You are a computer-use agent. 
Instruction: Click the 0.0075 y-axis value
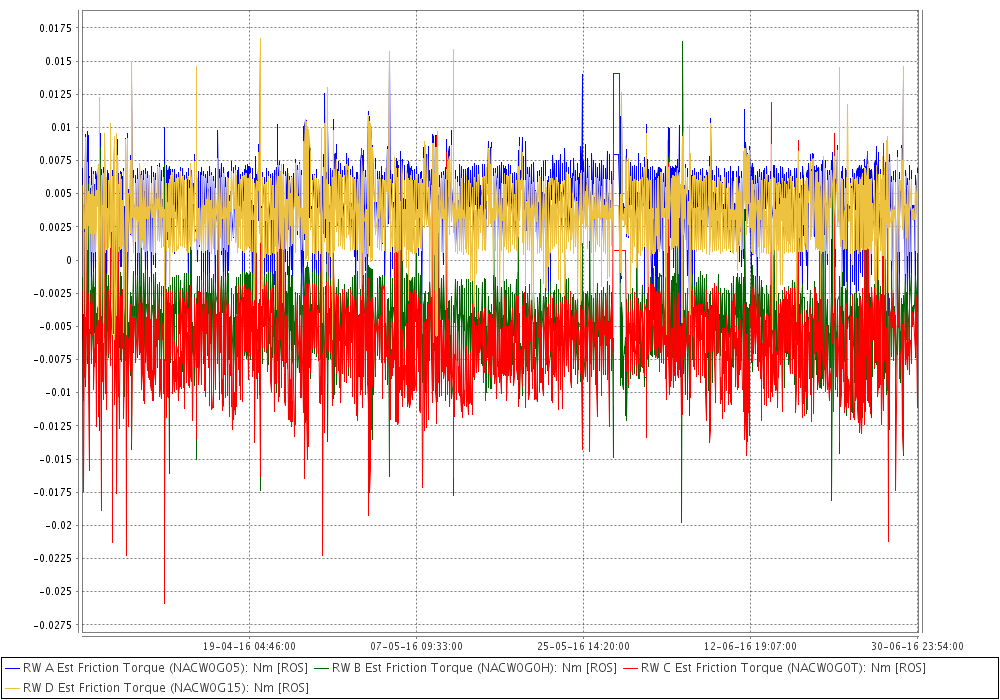click(55, 161)
